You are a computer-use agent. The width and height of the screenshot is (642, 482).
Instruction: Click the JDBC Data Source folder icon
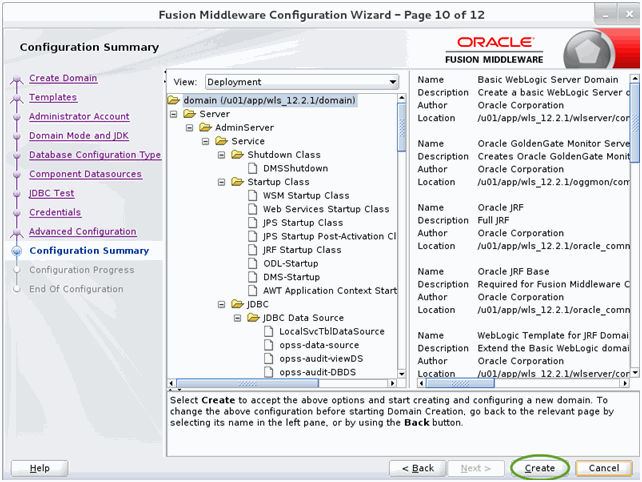(x=253, y=317)
